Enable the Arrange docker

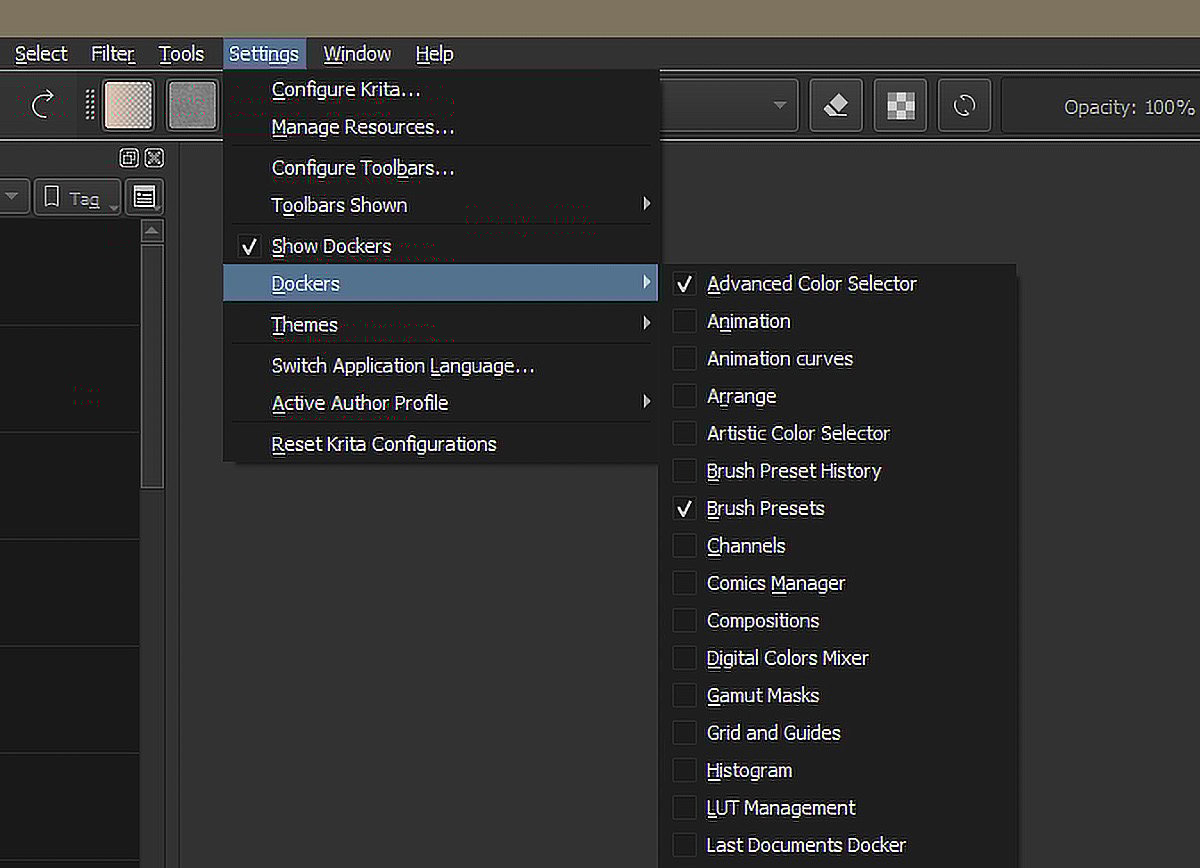click(838, 396)
